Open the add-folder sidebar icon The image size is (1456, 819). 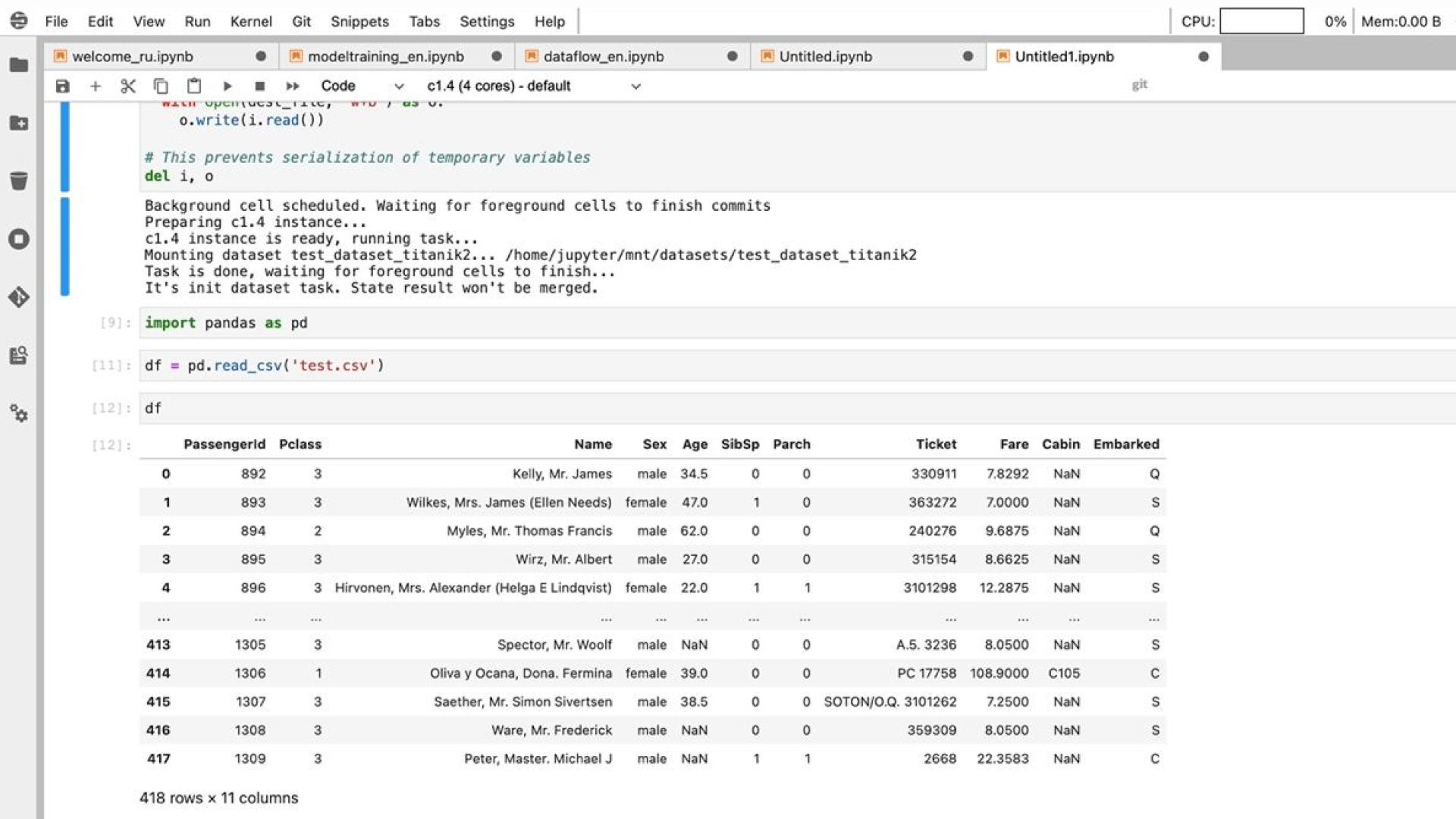pos(19,123)
